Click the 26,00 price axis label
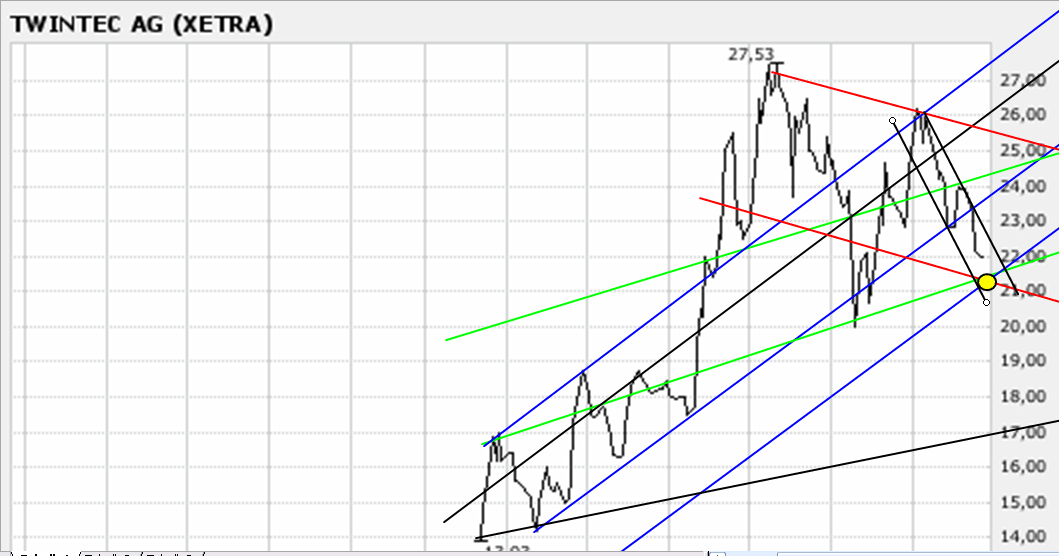1059x556 pixels. click(x=1023, y=114)
